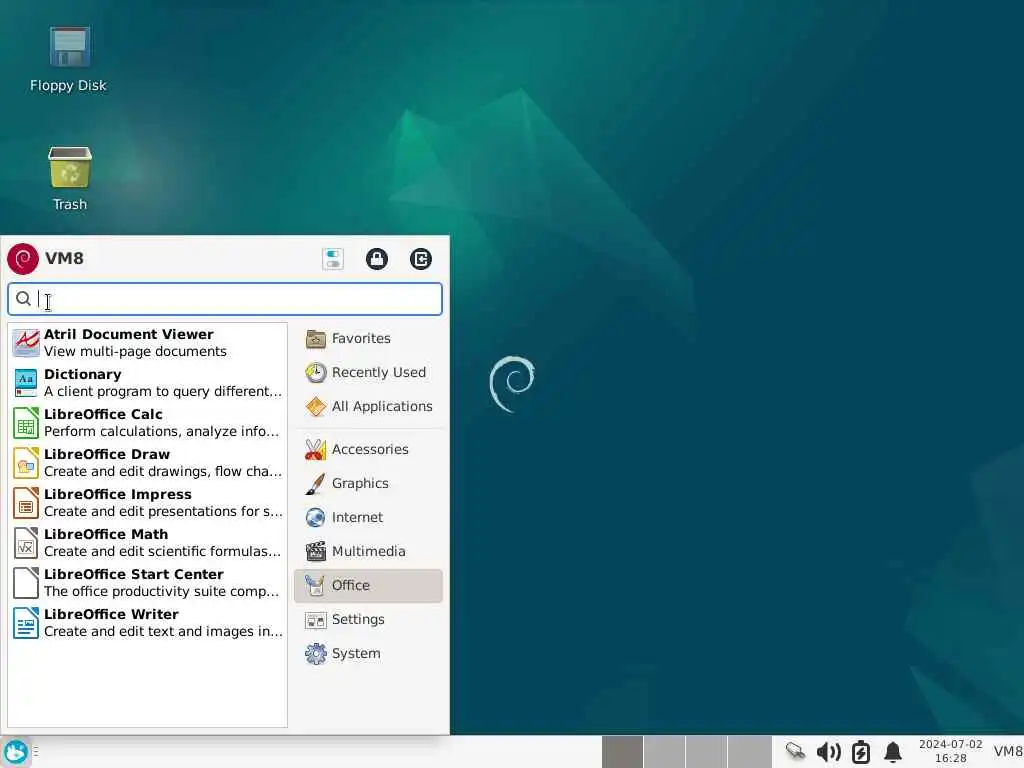Switch to the fourth workspace
1024x768 pixels.
pyautogui.click(x=750, y=752)
